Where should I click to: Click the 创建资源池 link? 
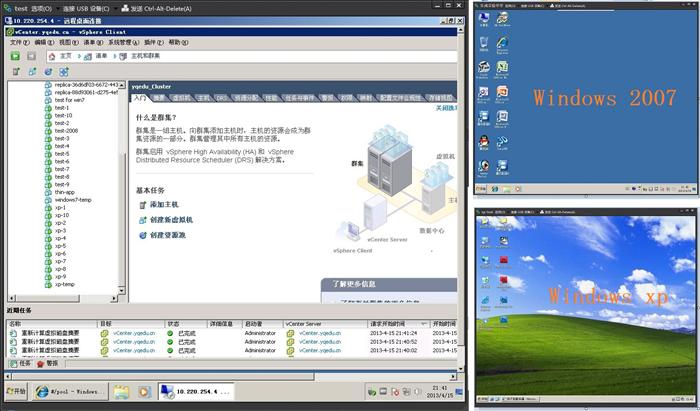pos(167,235)
